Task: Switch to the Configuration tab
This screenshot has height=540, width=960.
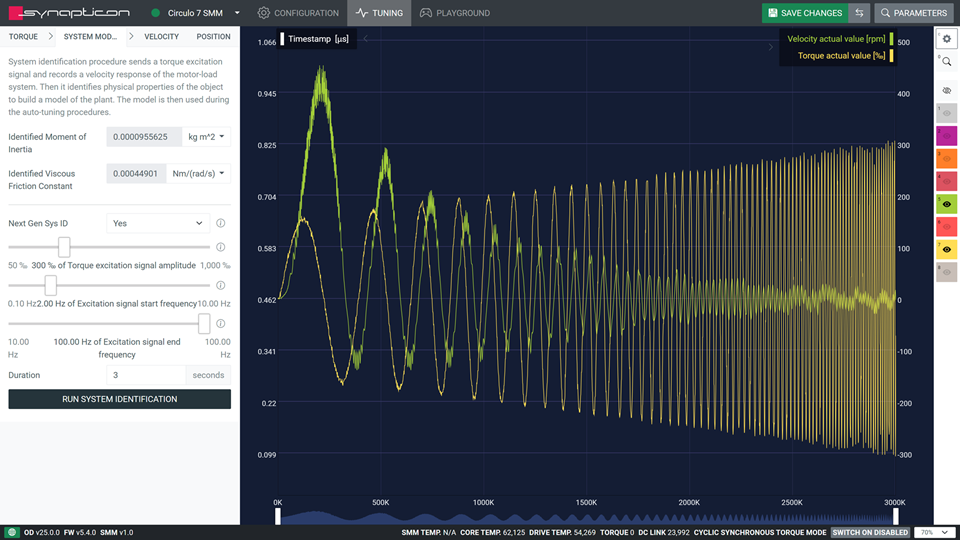Action: pyautogui.click(x=298, y=13)
